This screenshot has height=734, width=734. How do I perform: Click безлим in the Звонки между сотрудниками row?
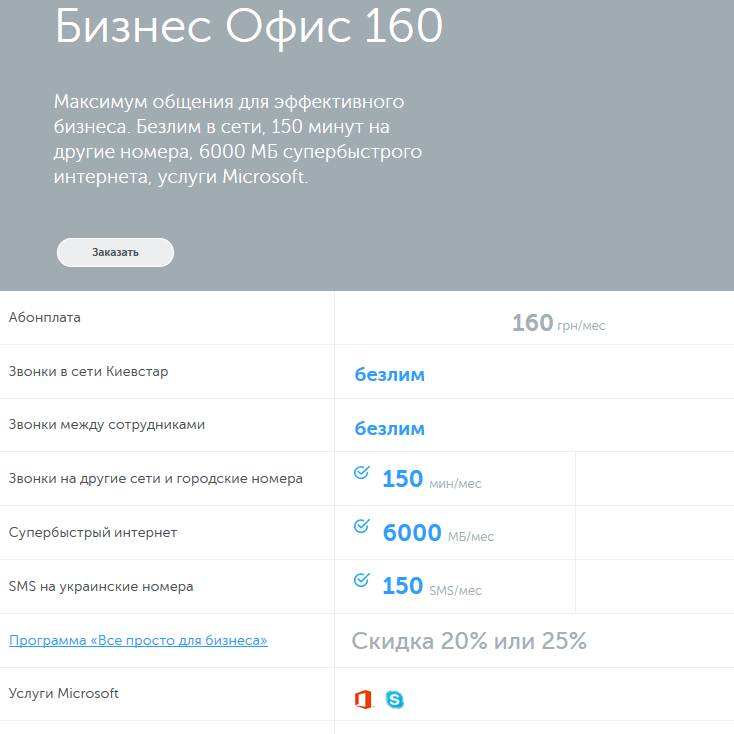(x=389, y=429)
